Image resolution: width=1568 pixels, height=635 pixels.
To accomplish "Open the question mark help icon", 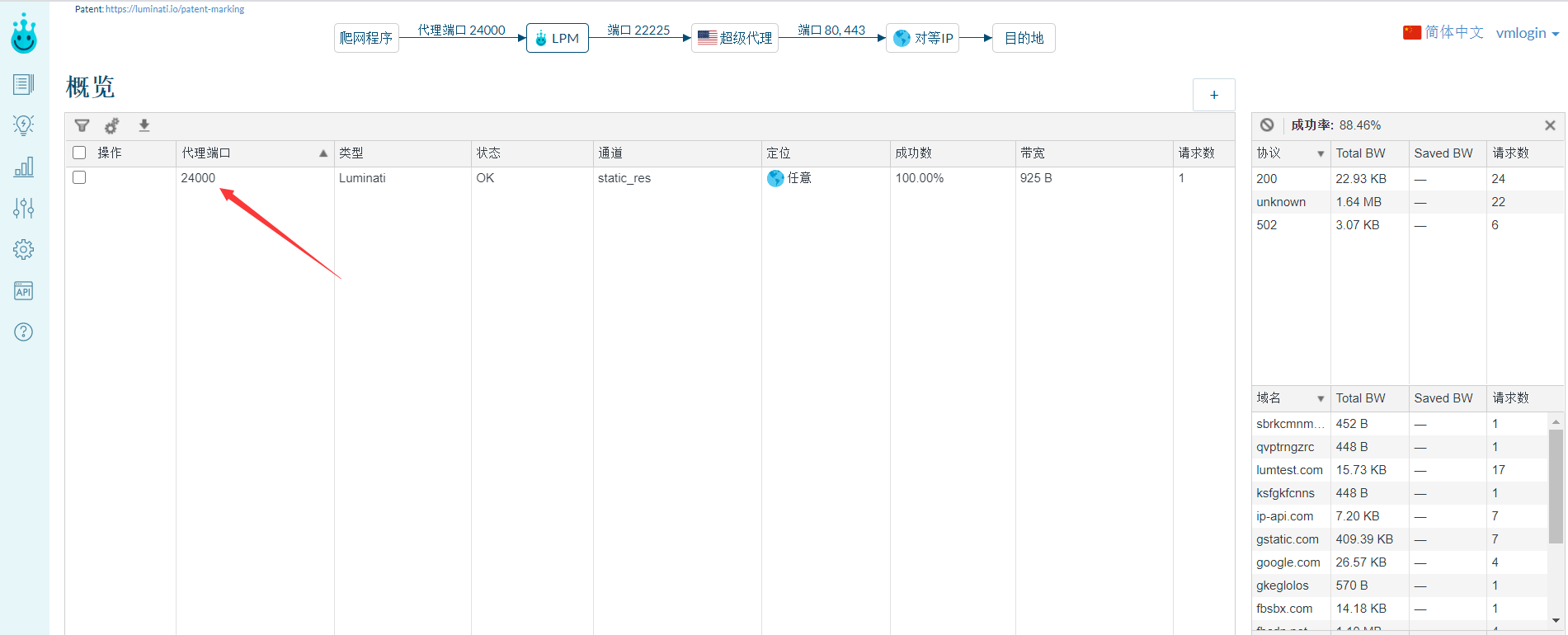I will tap(24, 332).
